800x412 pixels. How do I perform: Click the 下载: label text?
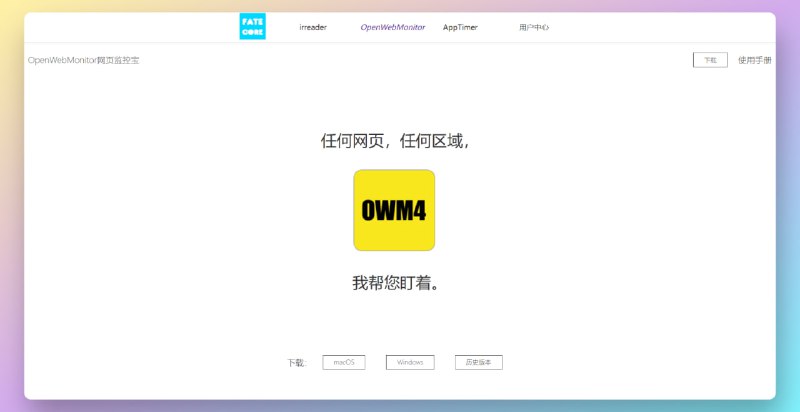point(297,363)
